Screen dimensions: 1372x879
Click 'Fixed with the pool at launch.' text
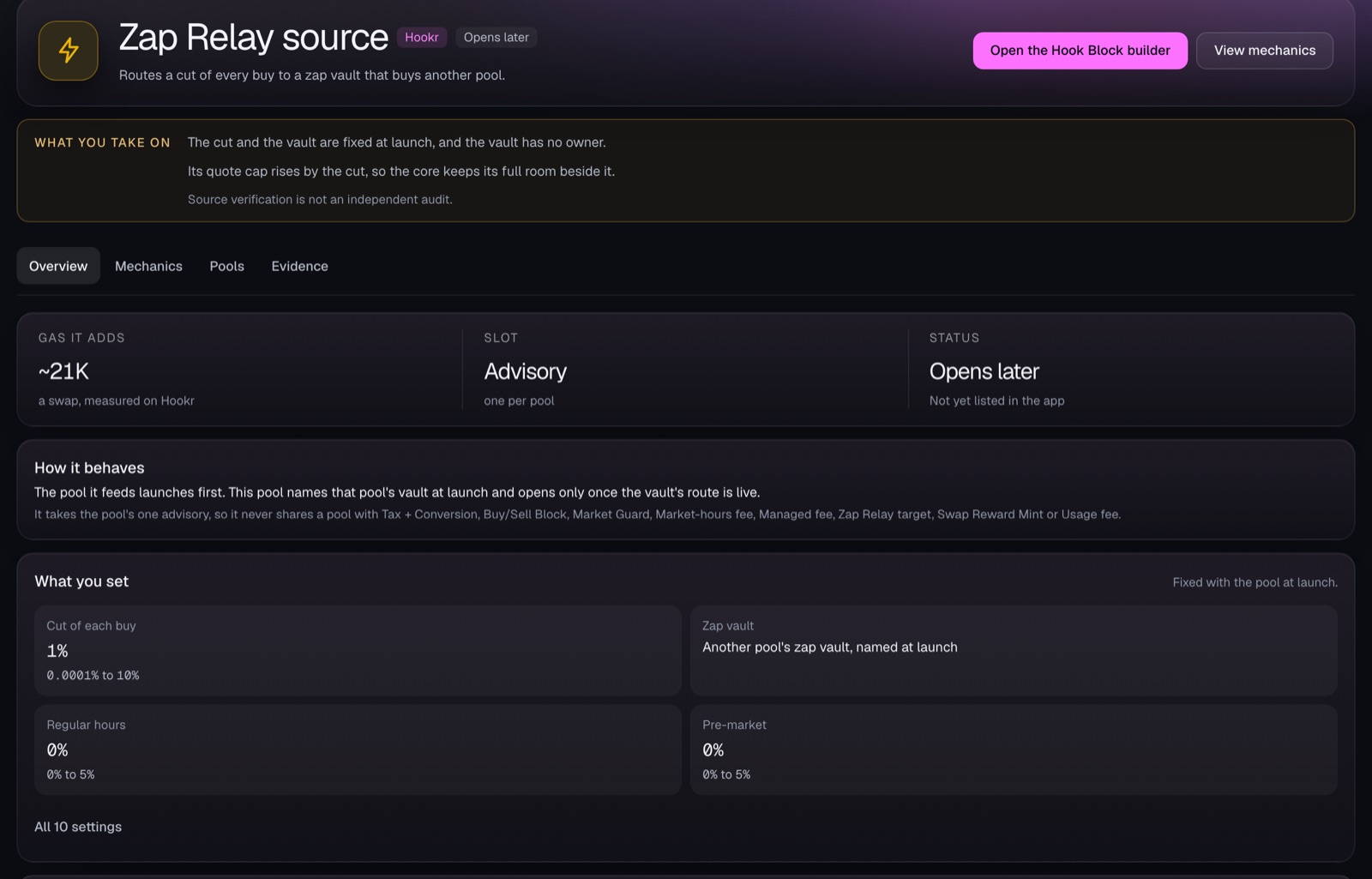(1255, 582)
